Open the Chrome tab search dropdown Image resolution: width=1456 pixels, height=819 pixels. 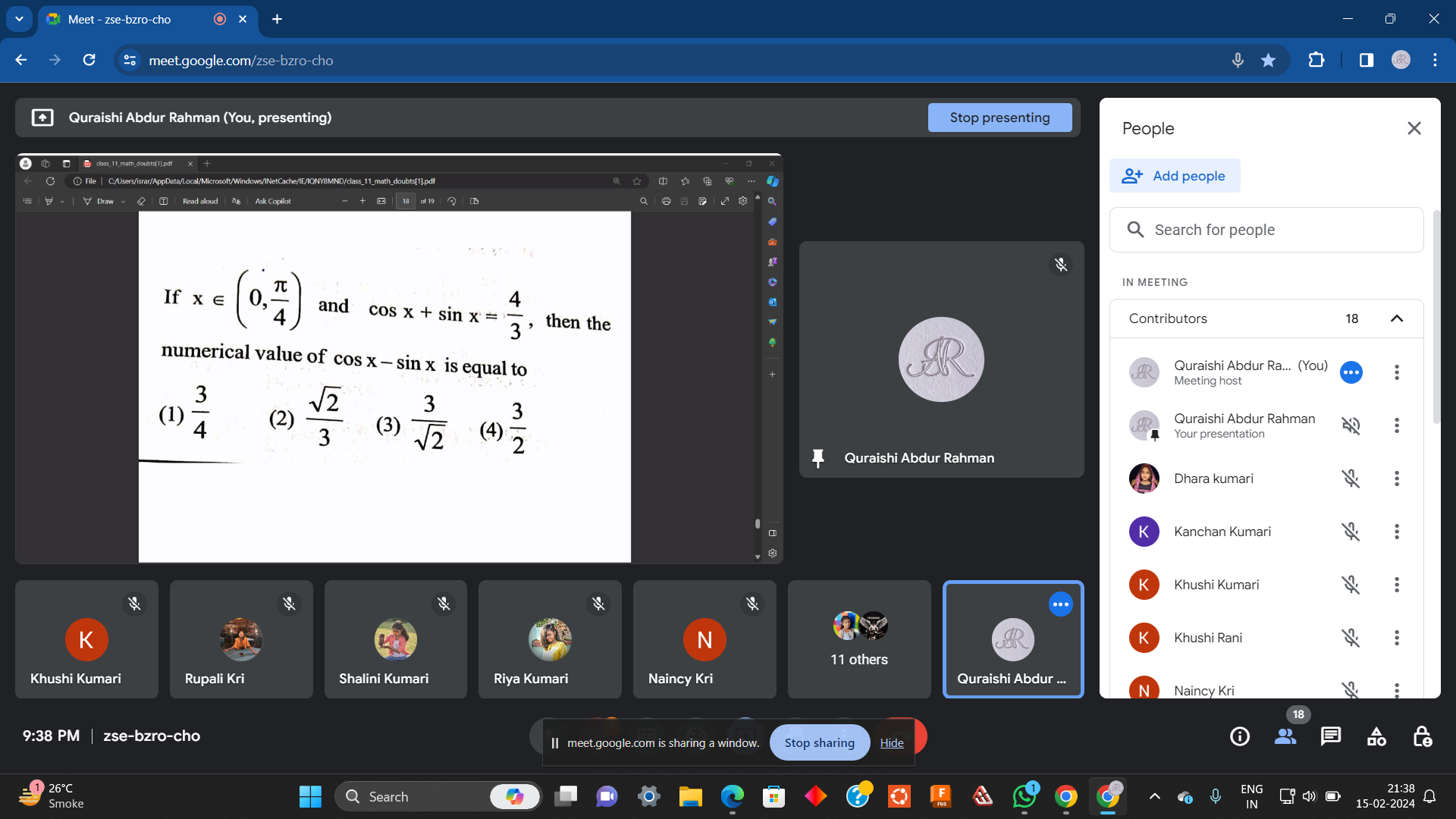tap(19, 19)
